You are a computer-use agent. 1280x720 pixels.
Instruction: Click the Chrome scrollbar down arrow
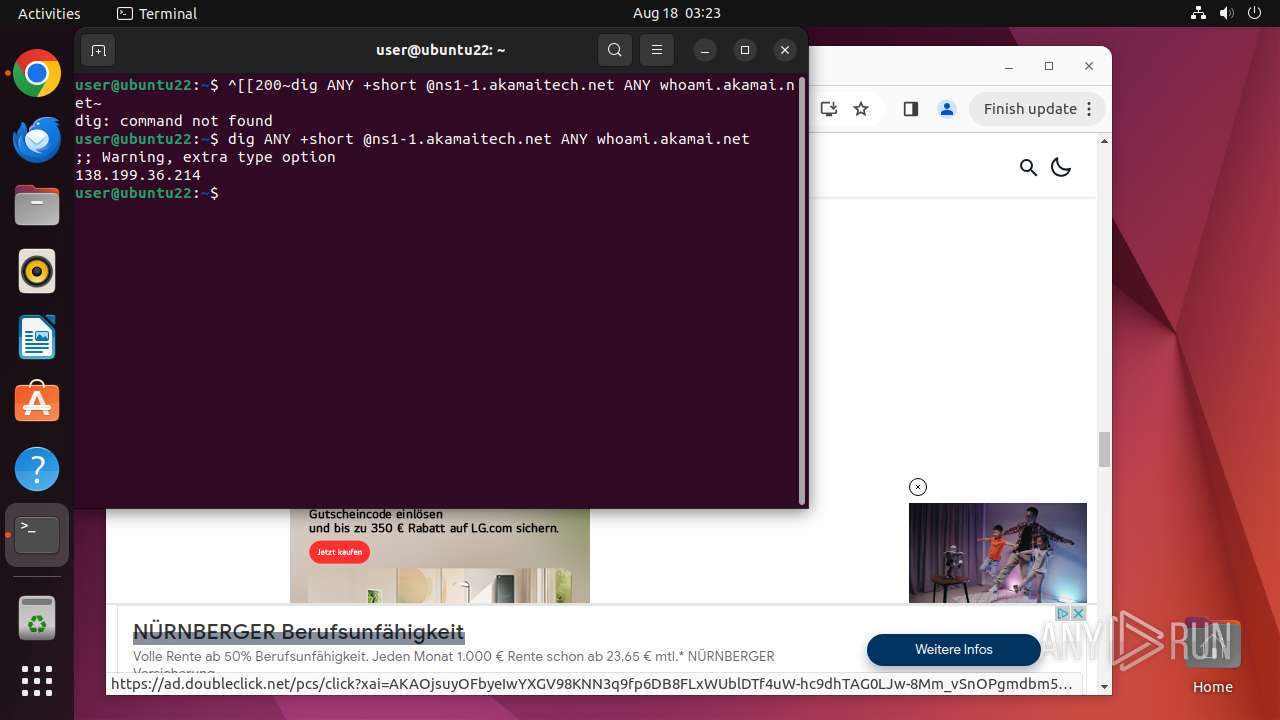pos(1104,686)
